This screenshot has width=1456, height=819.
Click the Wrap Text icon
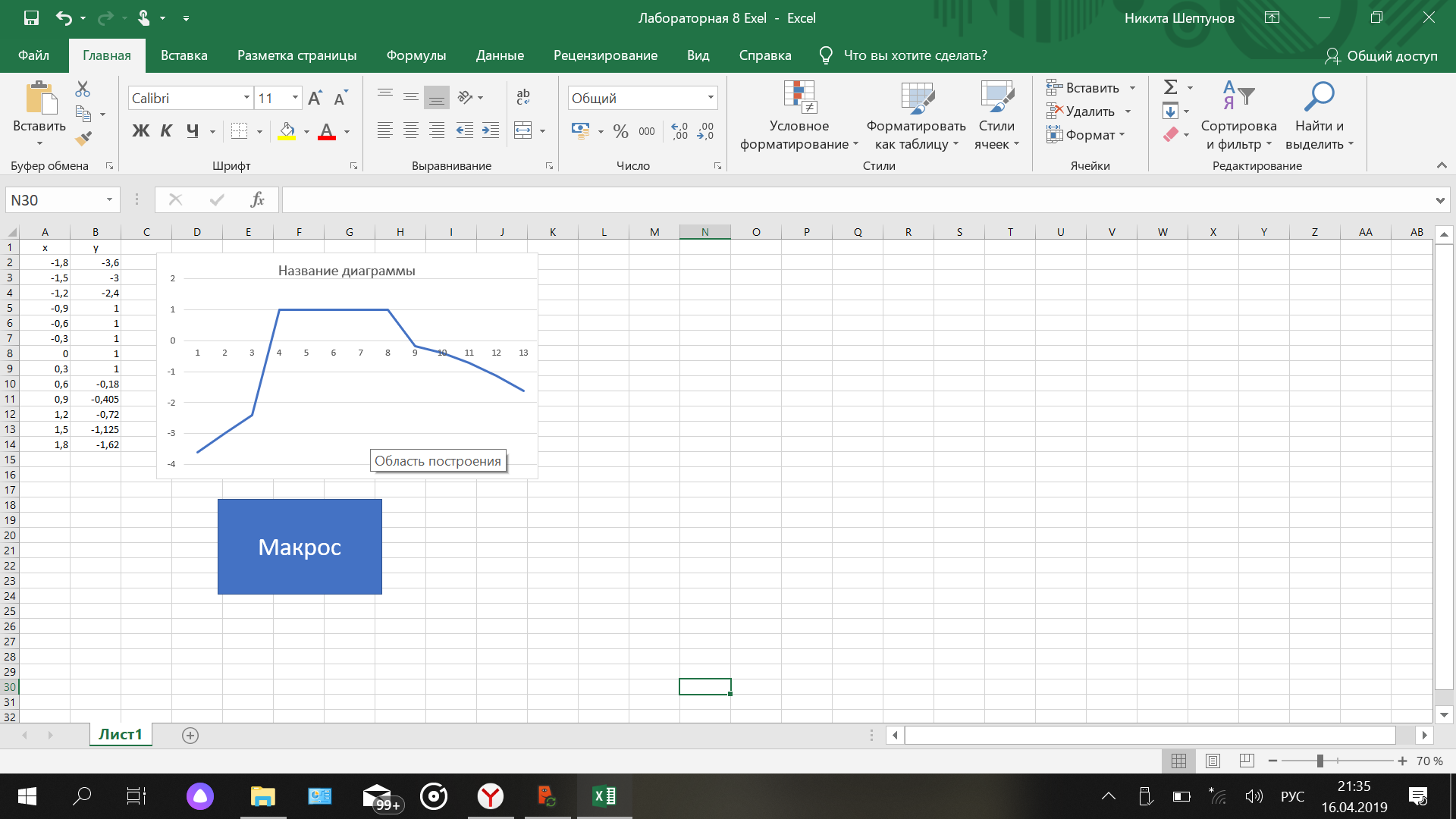tap(523, 97)
